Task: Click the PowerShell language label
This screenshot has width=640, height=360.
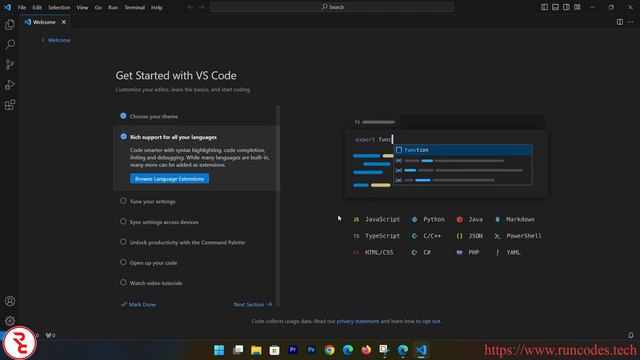Action: tap(524, 236)
